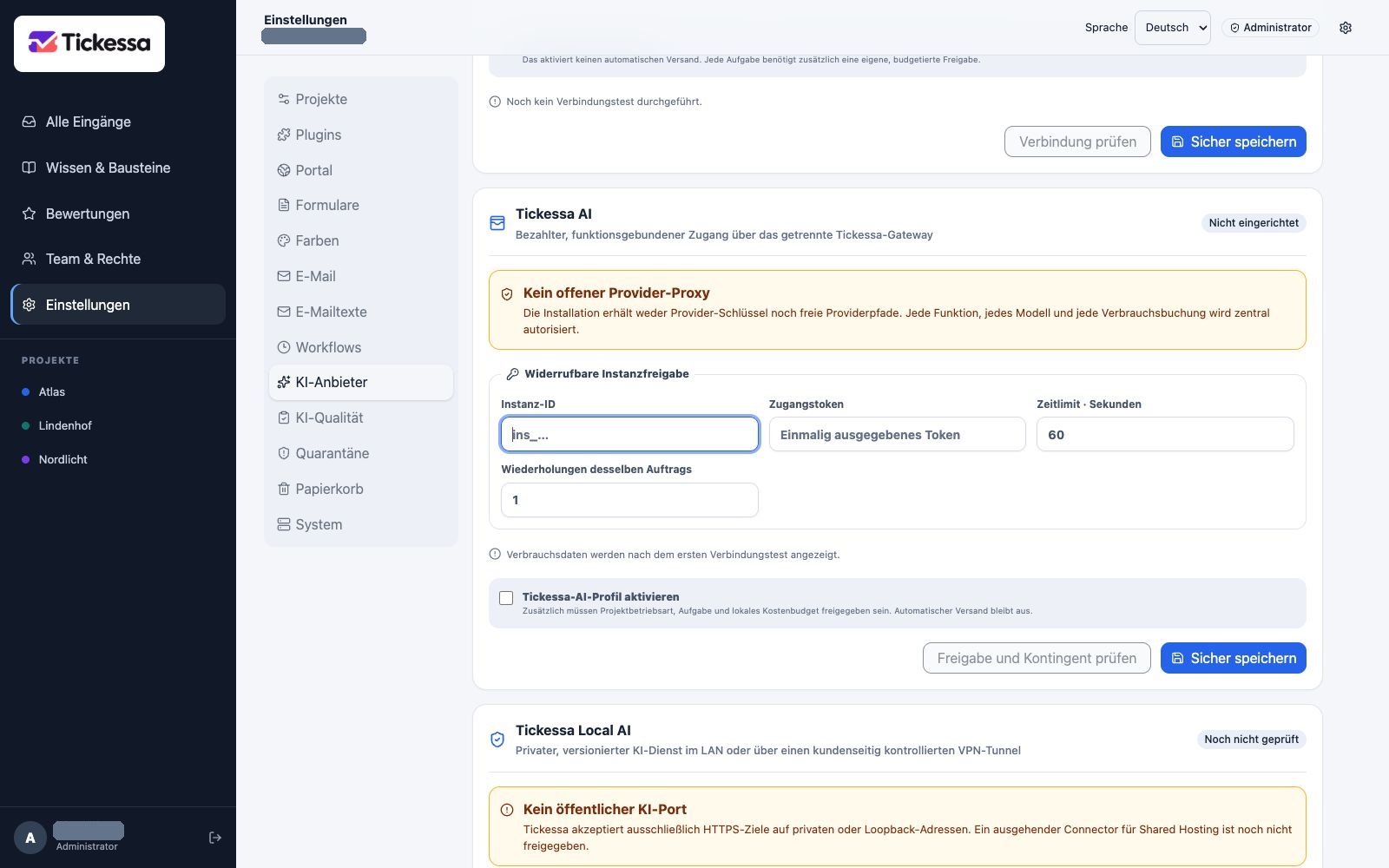Click the warning icon in Kein öffentlicher KI-Port
This screenshot has height=868, width=1389.
point(507,810)
